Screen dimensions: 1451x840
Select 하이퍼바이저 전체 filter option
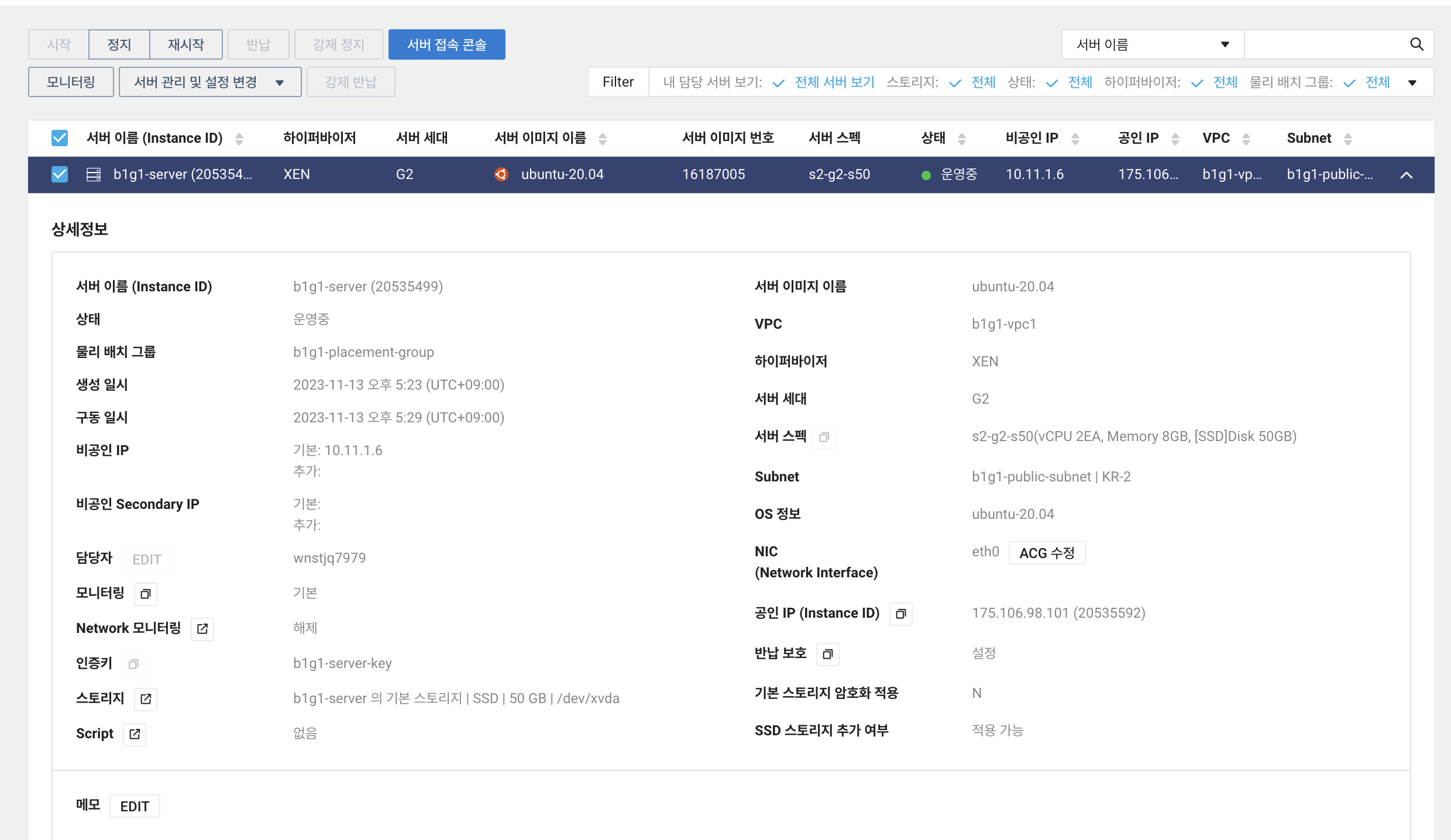click(1226, 82)
